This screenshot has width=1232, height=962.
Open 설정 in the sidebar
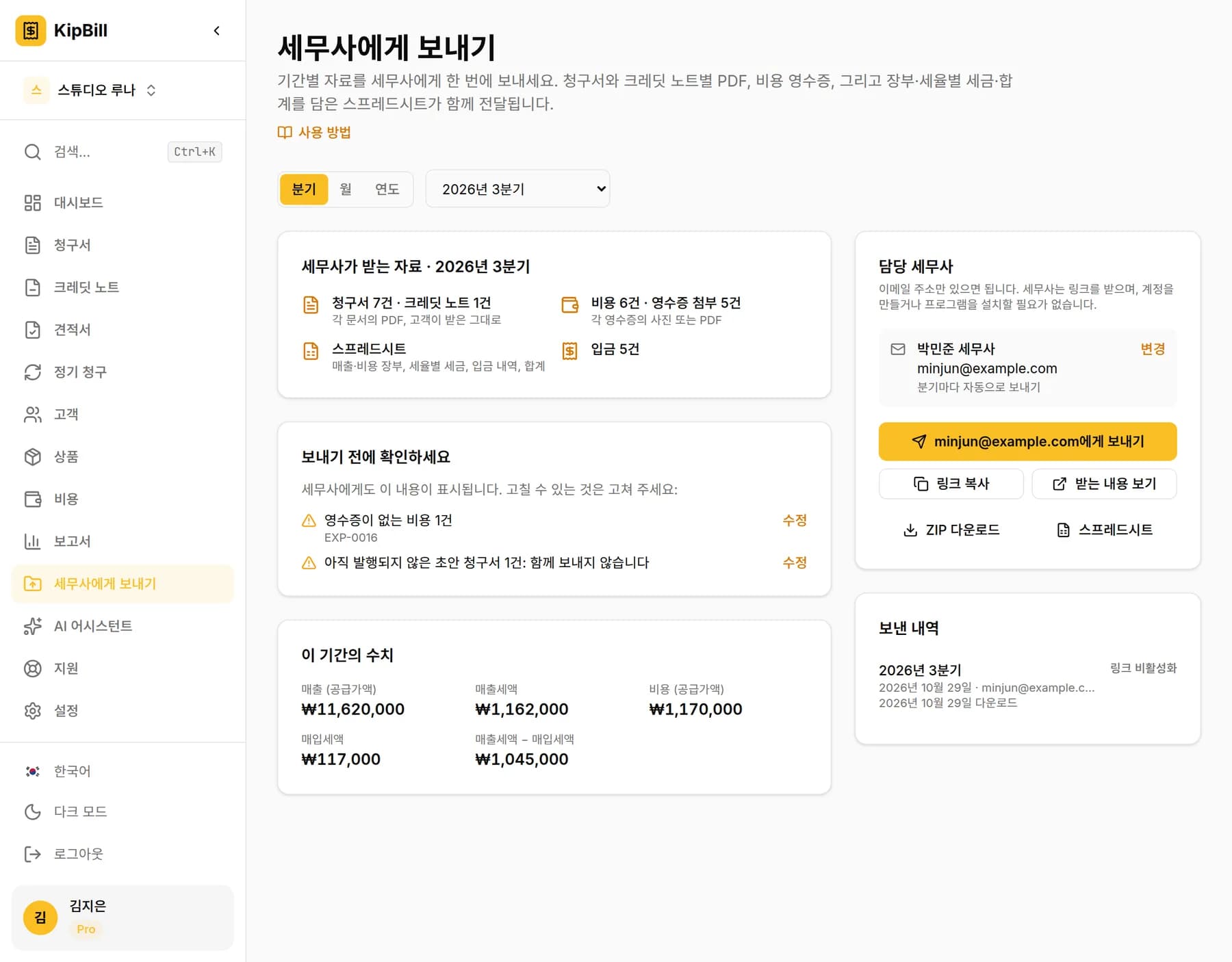pyautogui.click(x=123, y=711)
